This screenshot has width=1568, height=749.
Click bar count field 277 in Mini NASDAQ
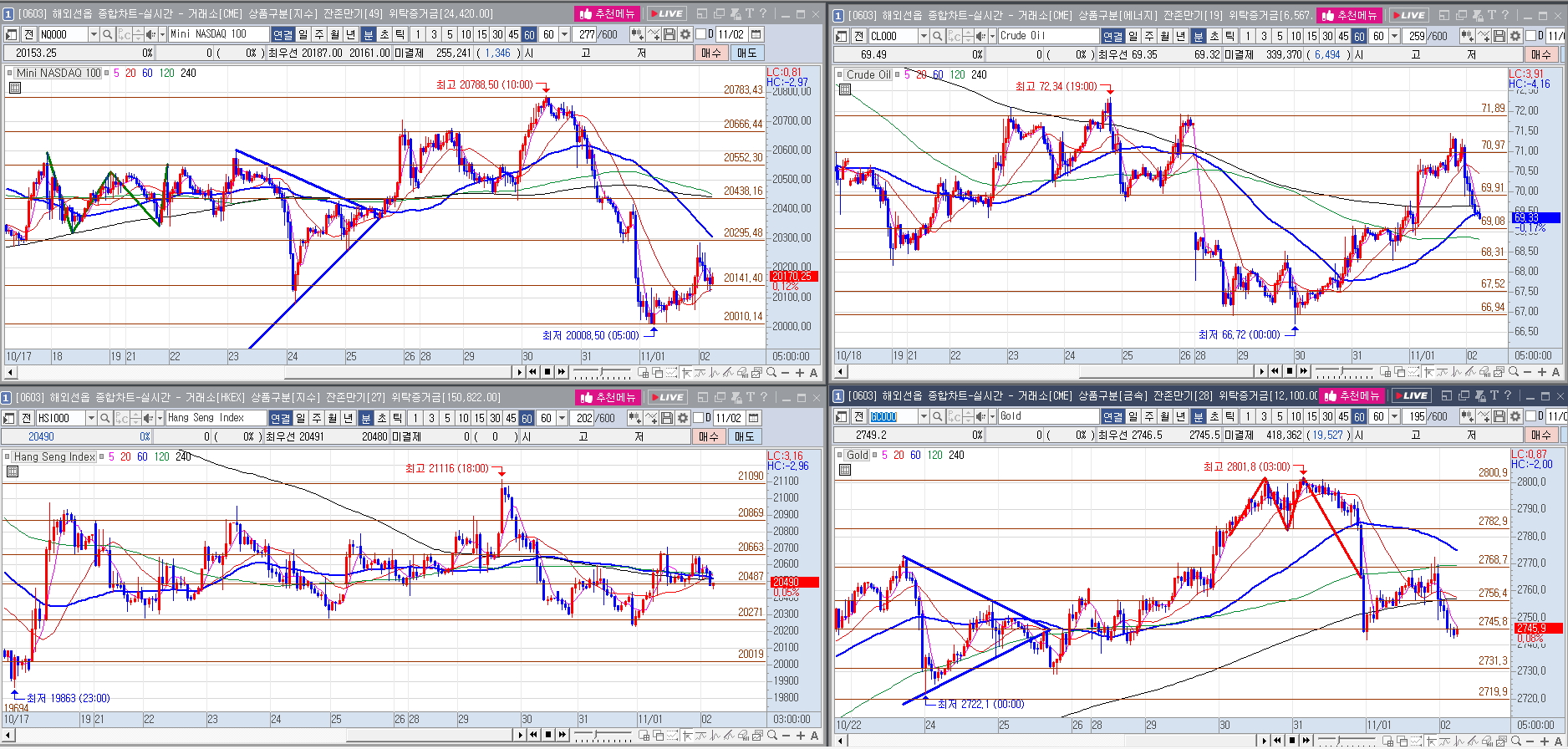[586, 34]
